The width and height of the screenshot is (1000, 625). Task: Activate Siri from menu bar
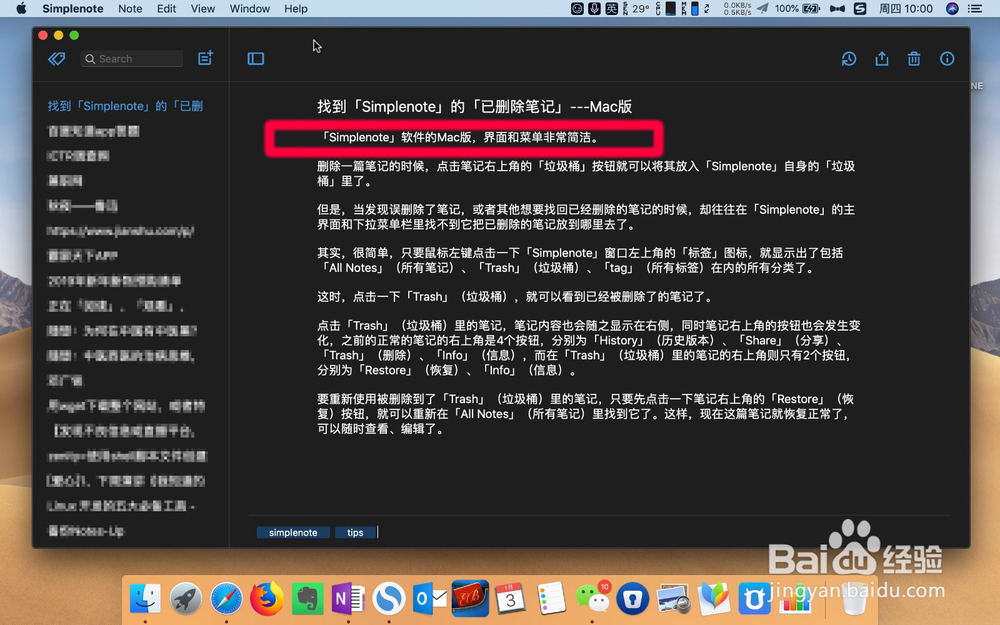[952, 8]
